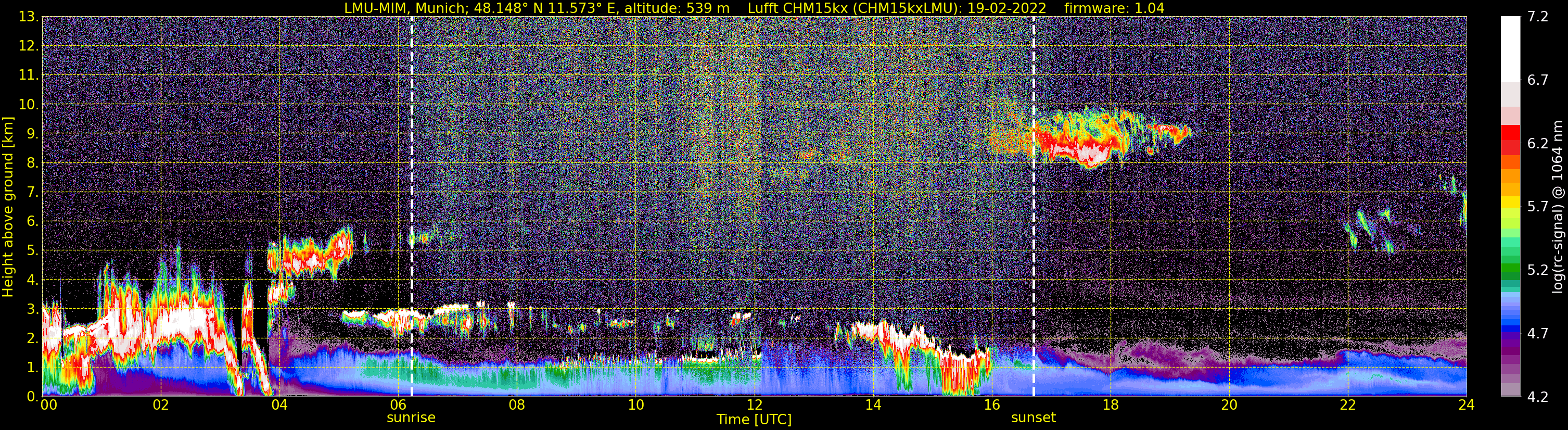Click the '10.' height tick label
The width and height of the screenshot is (1568, 430).
[29, 104]
